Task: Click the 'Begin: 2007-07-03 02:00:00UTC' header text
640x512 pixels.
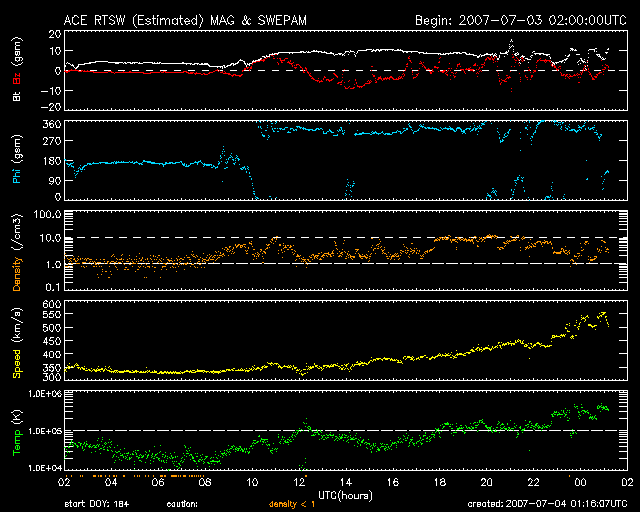Action: pyautogui.click(x=521, y=20)
